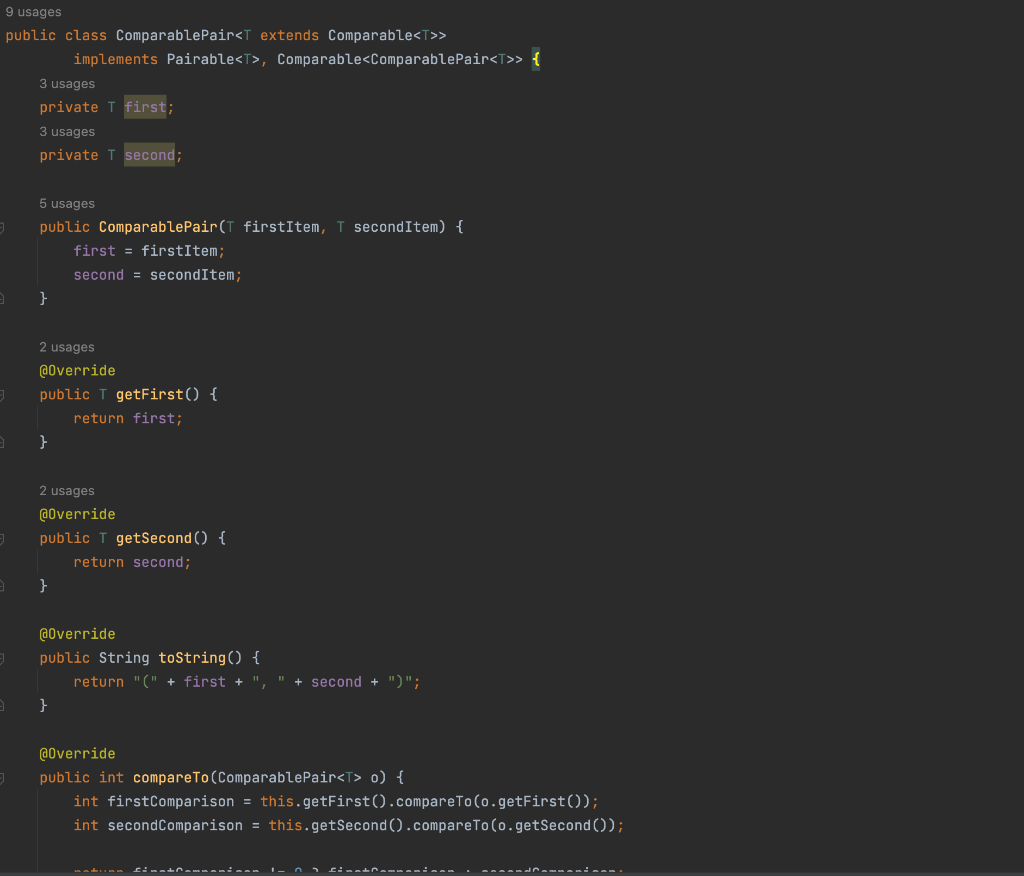Screen dimensions: 1024x876
Task: Click 'second' in 'return second;' statement
Action: pos(158,562)
